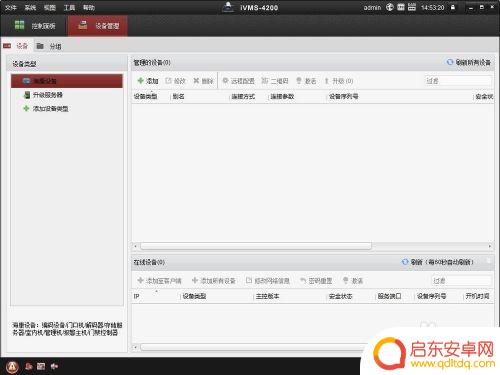Click 刷新 (每60秒自动刷新) for online devices
The image size is (500, 375).
coord(437,262)
